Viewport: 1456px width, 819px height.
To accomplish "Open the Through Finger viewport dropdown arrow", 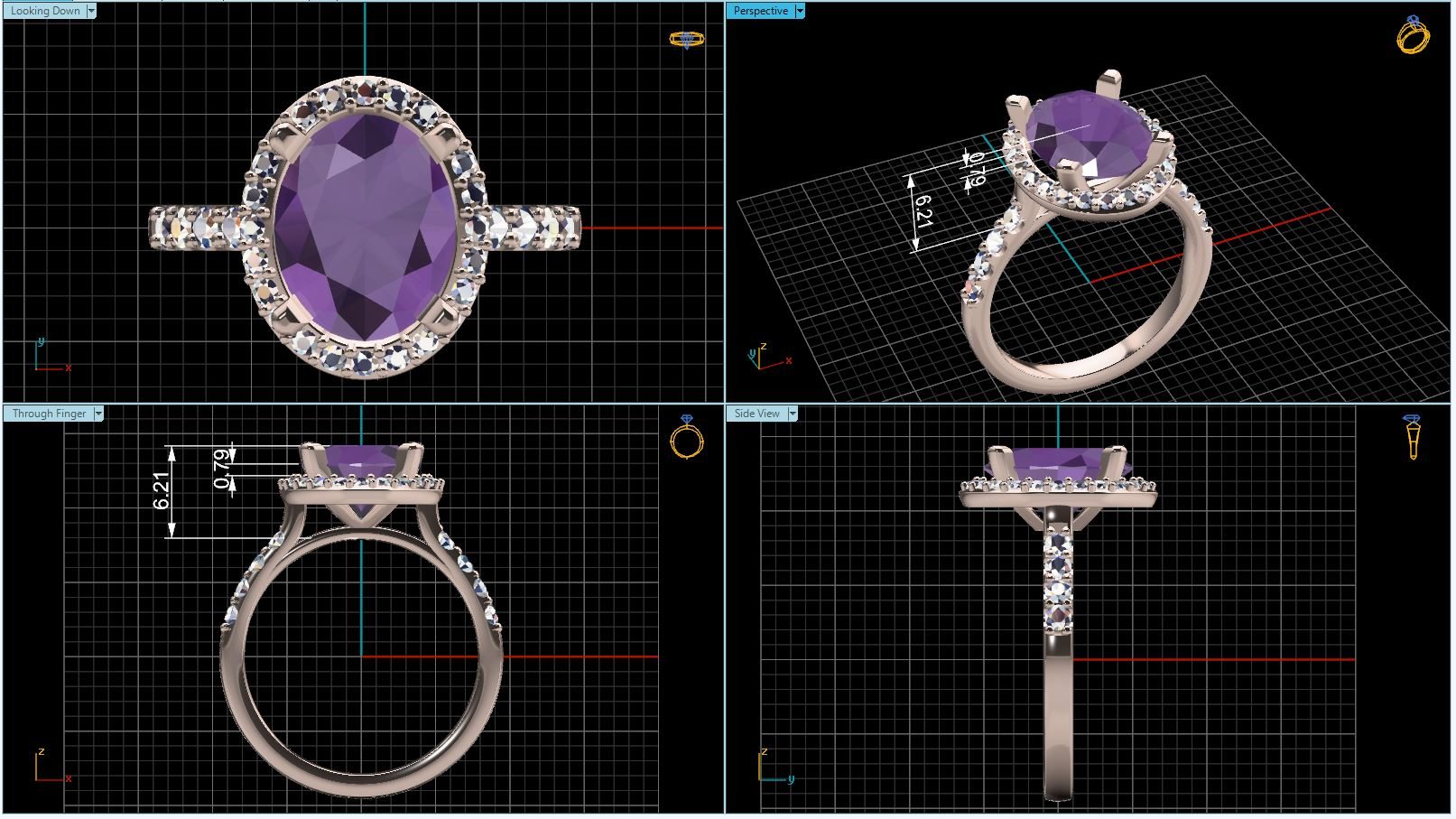I will (98, 414).
